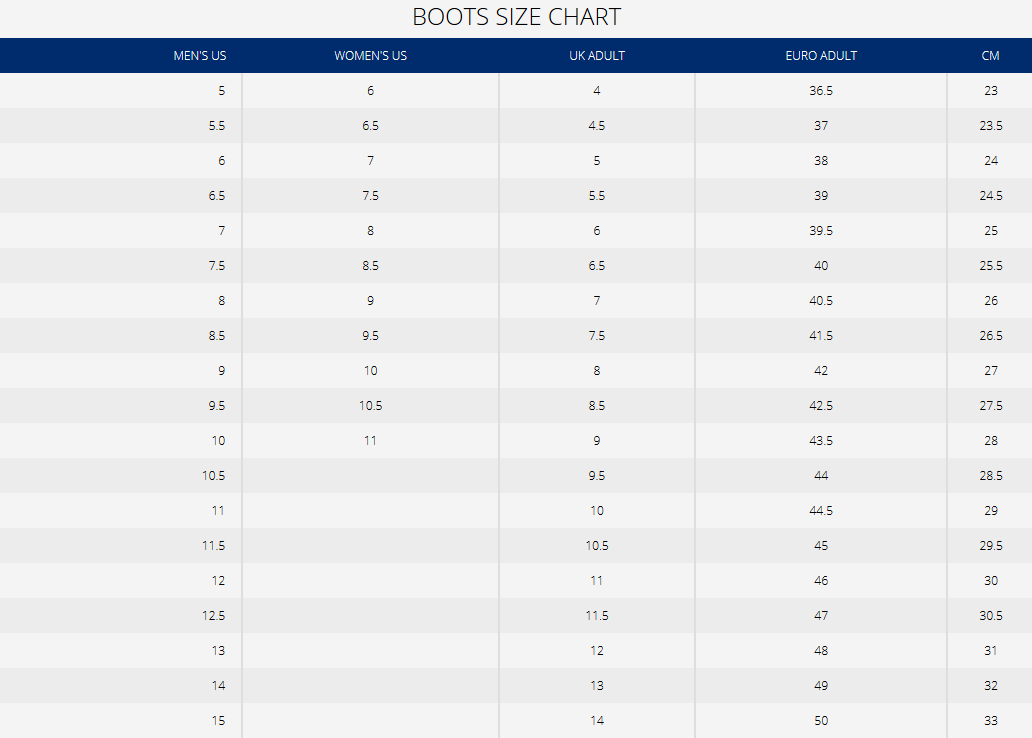Screen dimensions: 1032x738
Task: Select Euro Adult size 39.5 cell
Action: (821, 231)
